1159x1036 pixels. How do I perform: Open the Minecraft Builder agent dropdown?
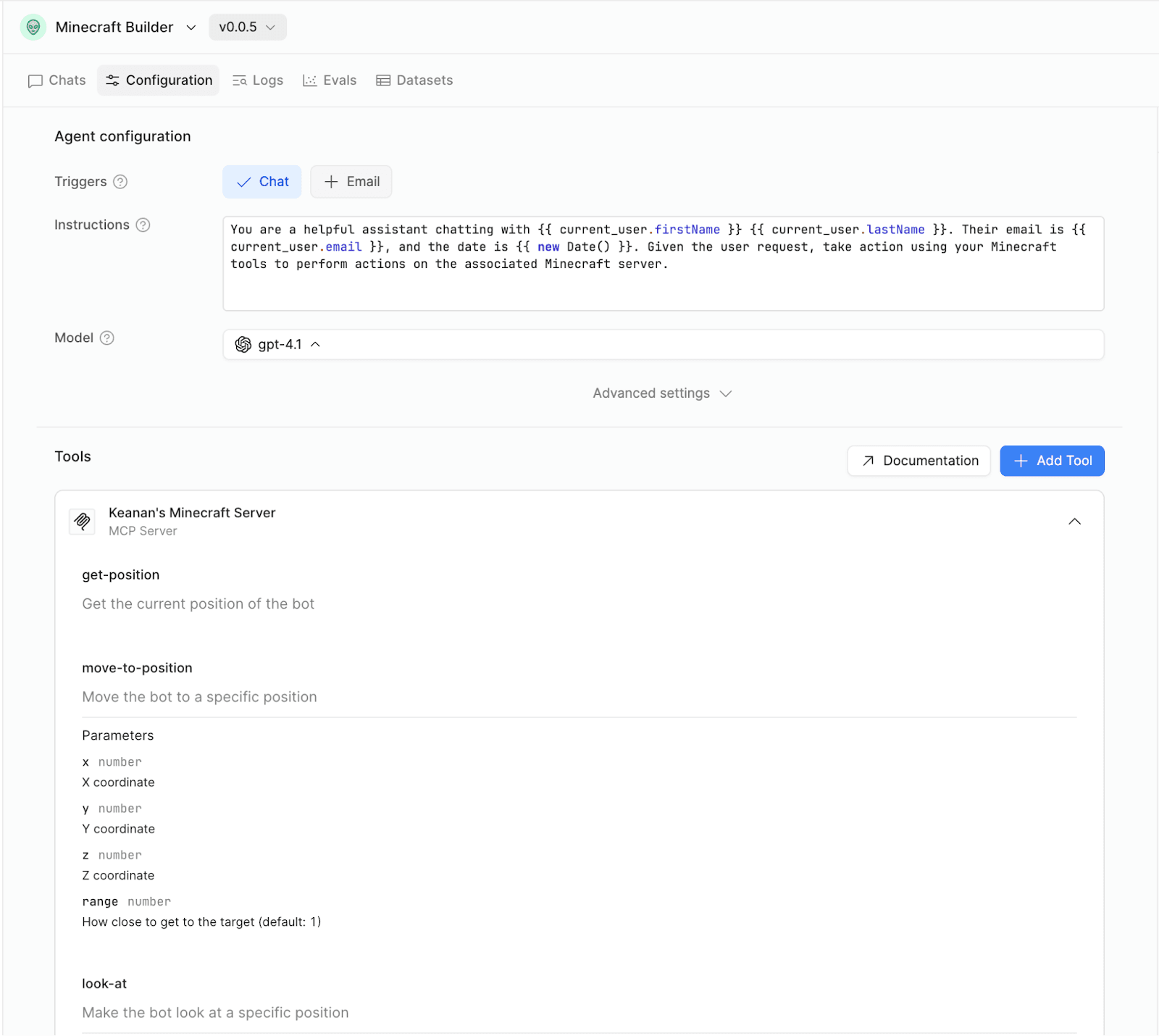[191, 28]
